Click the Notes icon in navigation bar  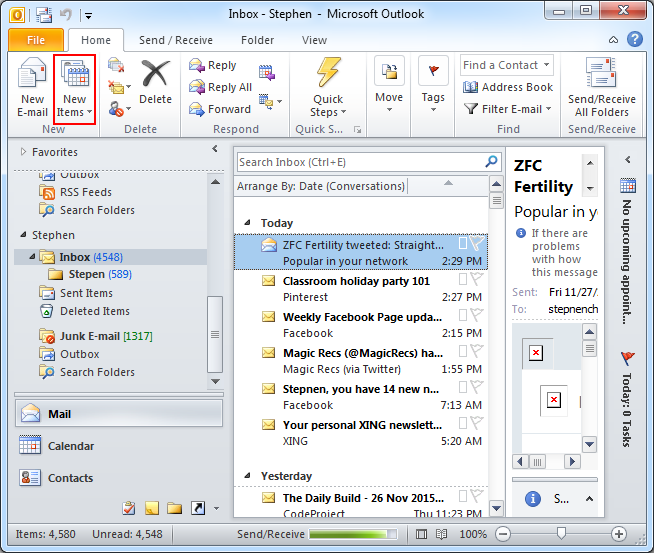151,508
